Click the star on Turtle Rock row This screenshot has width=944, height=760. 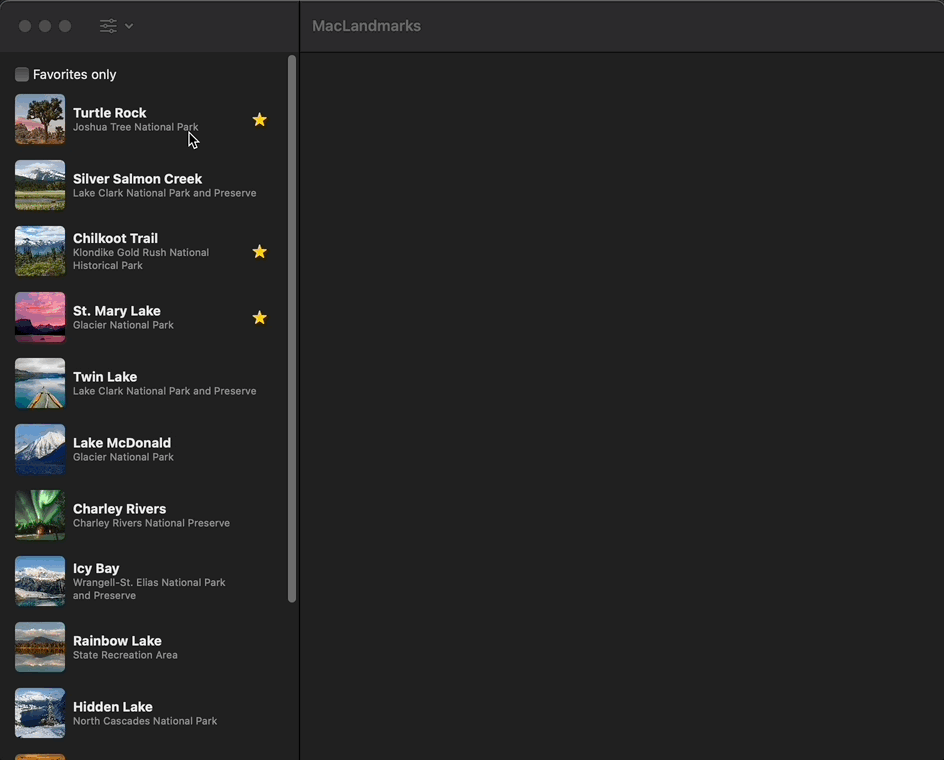[x=259, y=120]
